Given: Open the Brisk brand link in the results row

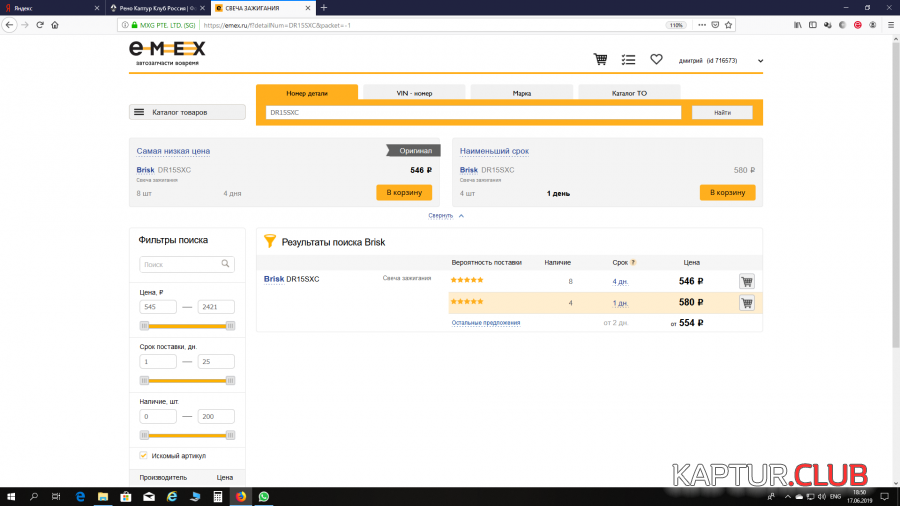Looking at the screenshot, I should [x=274, y=279].
